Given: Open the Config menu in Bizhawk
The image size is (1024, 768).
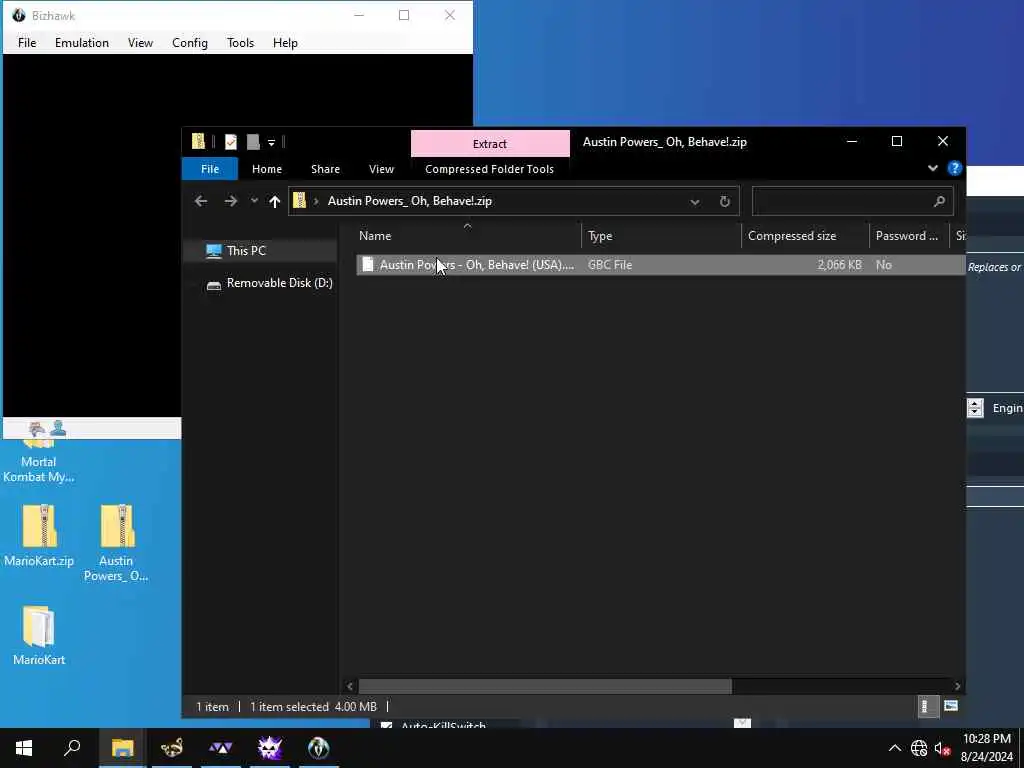Looking at the screenshot, I should 189,42.
